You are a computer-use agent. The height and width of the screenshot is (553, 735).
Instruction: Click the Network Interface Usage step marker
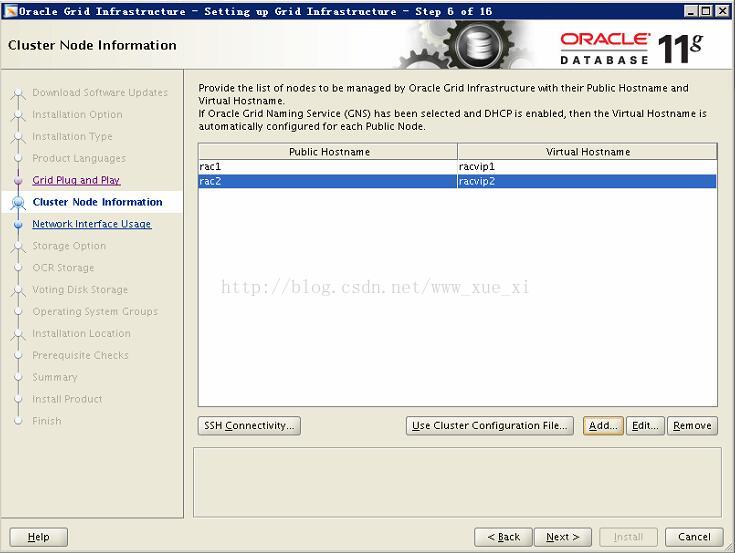[x=18, y=224]
